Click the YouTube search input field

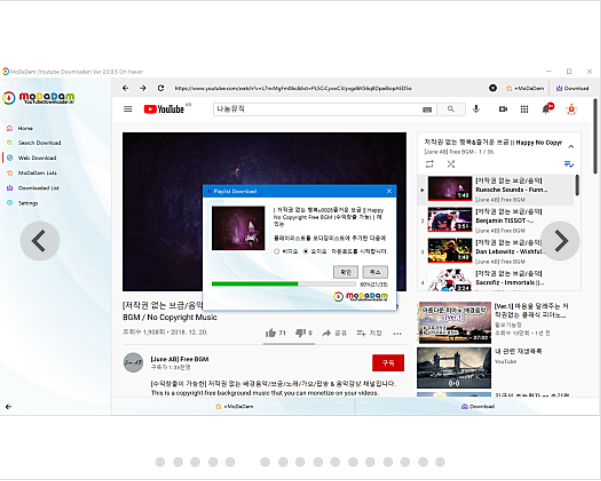click(x=318, y=109)
